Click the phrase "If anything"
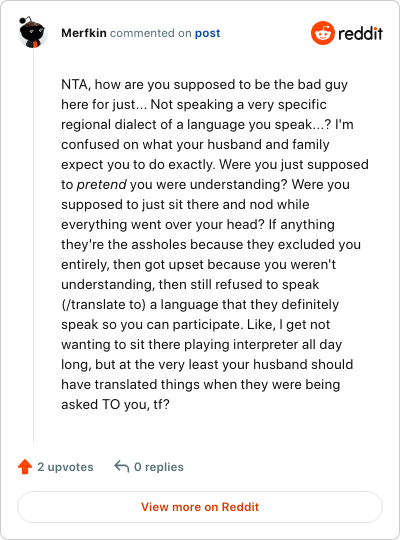Image resolution: width=400 pixels, height=540 pixels. click(301, 225)
